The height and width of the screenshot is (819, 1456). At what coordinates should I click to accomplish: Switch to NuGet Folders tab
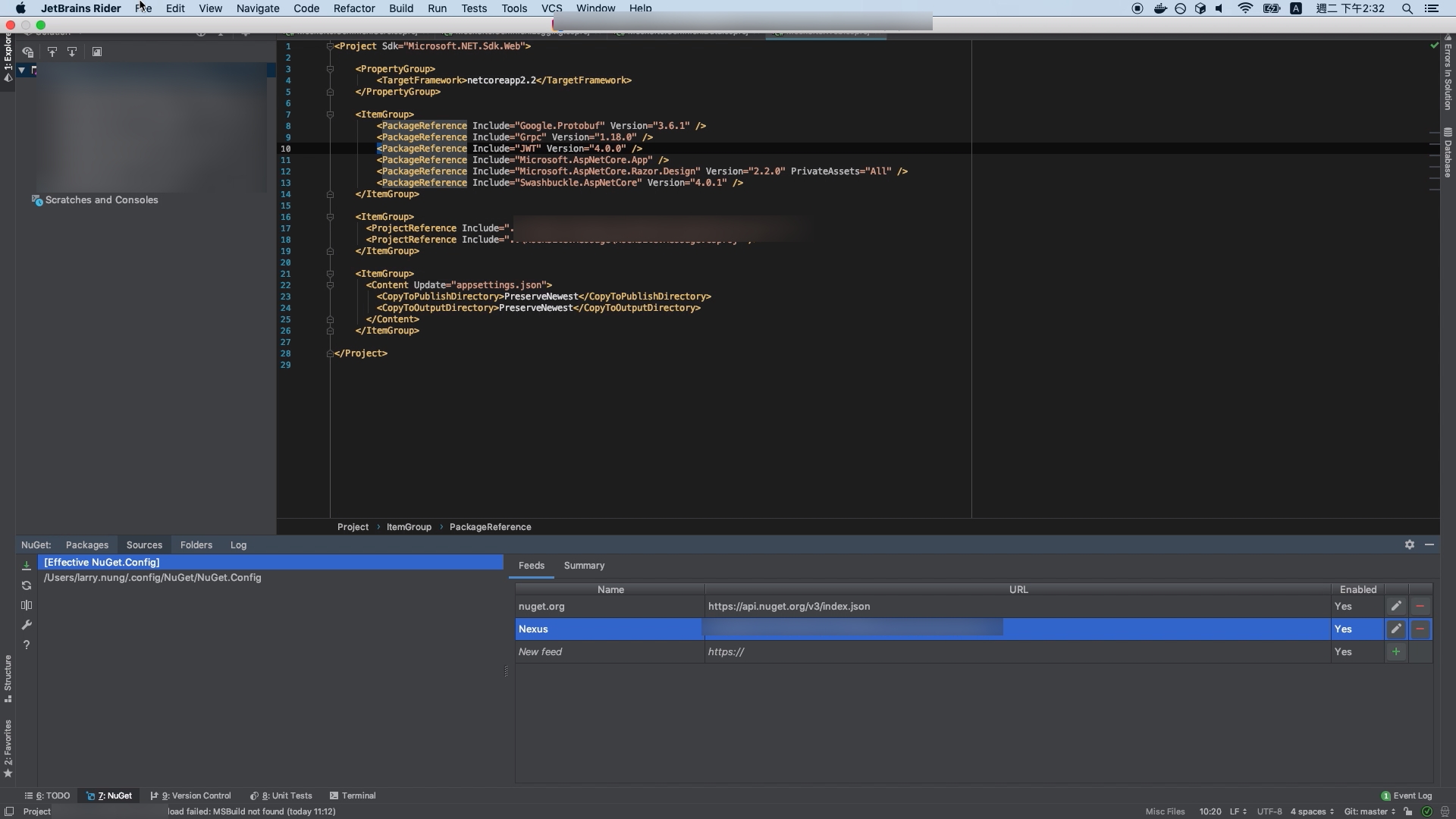pyautogui.click(x=196, y=545)
